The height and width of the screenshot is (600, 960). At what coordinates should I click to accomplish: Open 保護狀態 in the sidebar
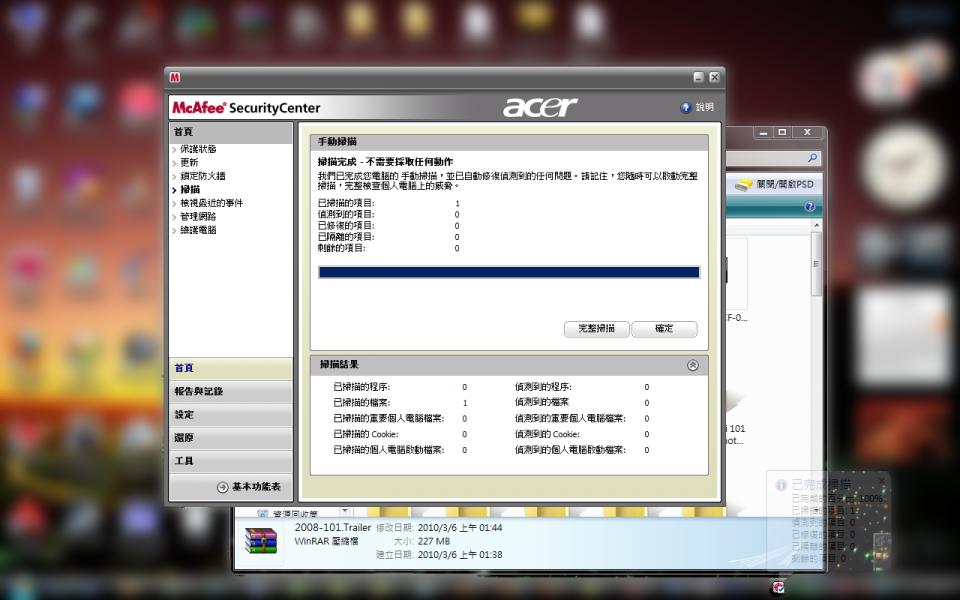pyautogui.click(x=198, y=149)
